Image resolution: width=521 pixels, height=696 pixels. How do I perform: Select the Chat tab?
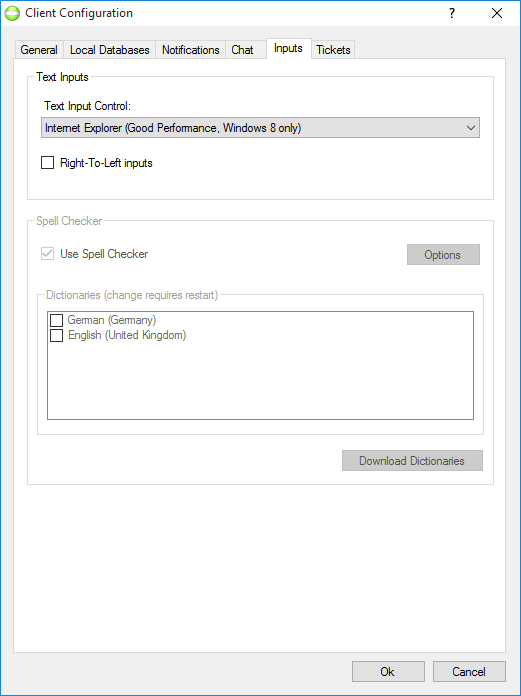tap(242, 50)
